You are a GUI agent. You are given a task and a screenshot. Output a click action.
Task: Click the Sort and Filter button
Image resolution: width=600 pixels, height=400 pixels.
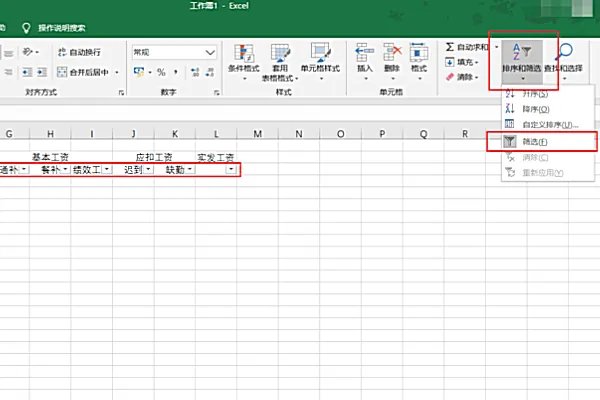[x=523, y=58]
